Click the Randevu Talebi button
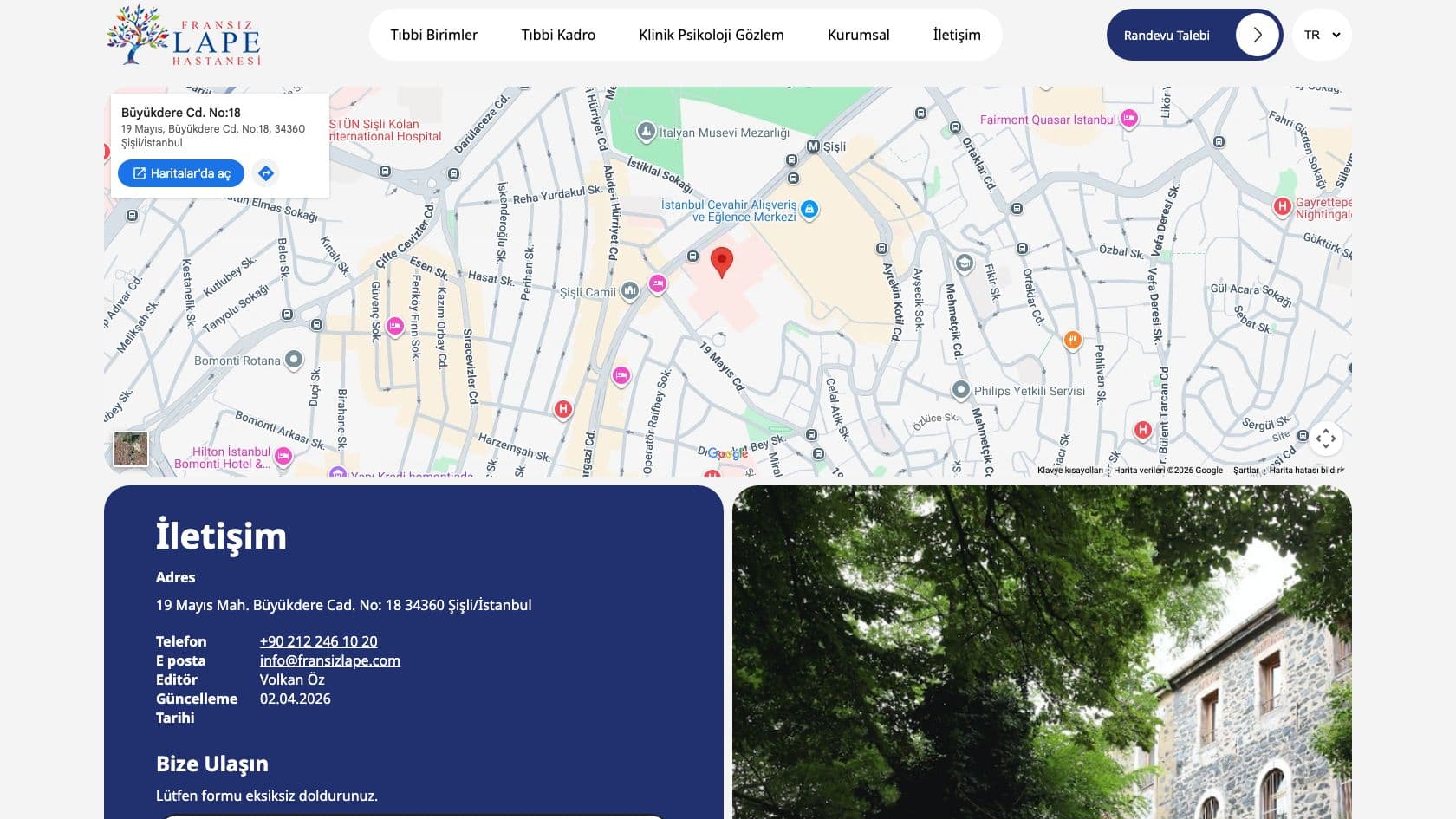 [x=1194, y=35]
